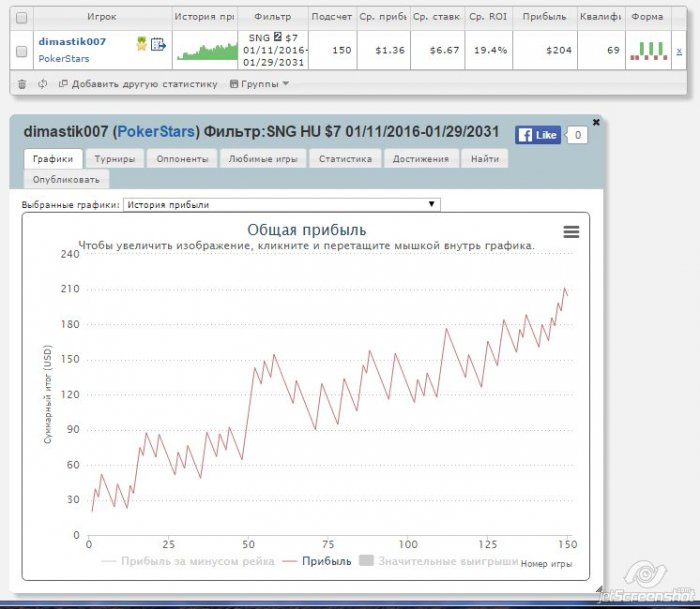The height and width of the screenshot is (609, 700).
Task: Toggle the Прибыль legend series
Action: coord(317,561)
